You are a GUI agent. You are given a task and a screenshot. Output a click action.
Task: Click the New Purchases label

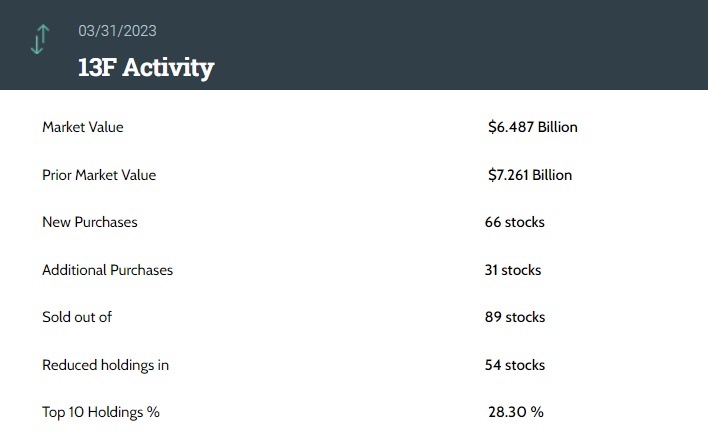(x=90, y=222)
